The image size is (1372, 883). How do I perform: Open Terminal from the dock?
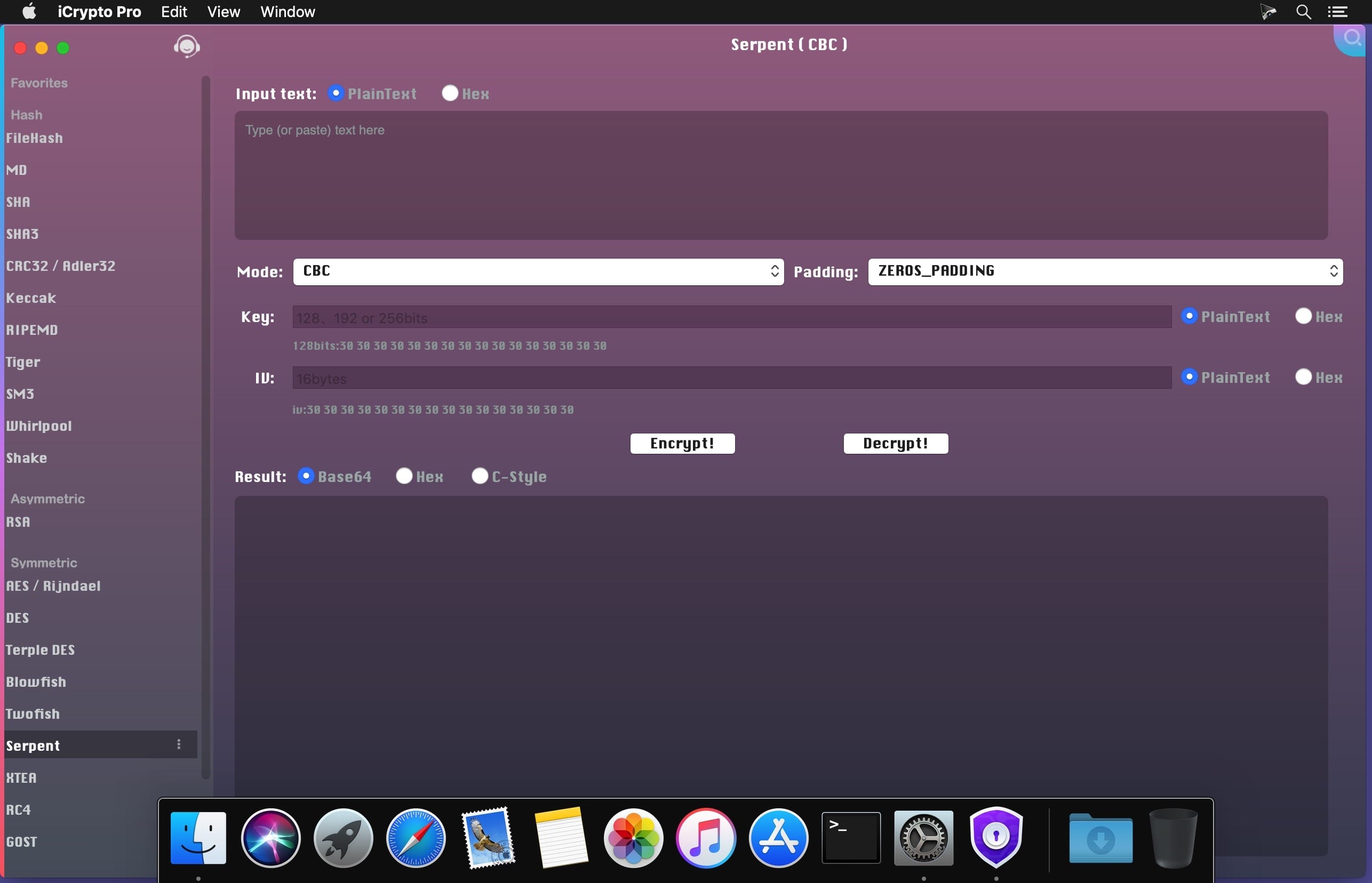(x=851, y=837)
